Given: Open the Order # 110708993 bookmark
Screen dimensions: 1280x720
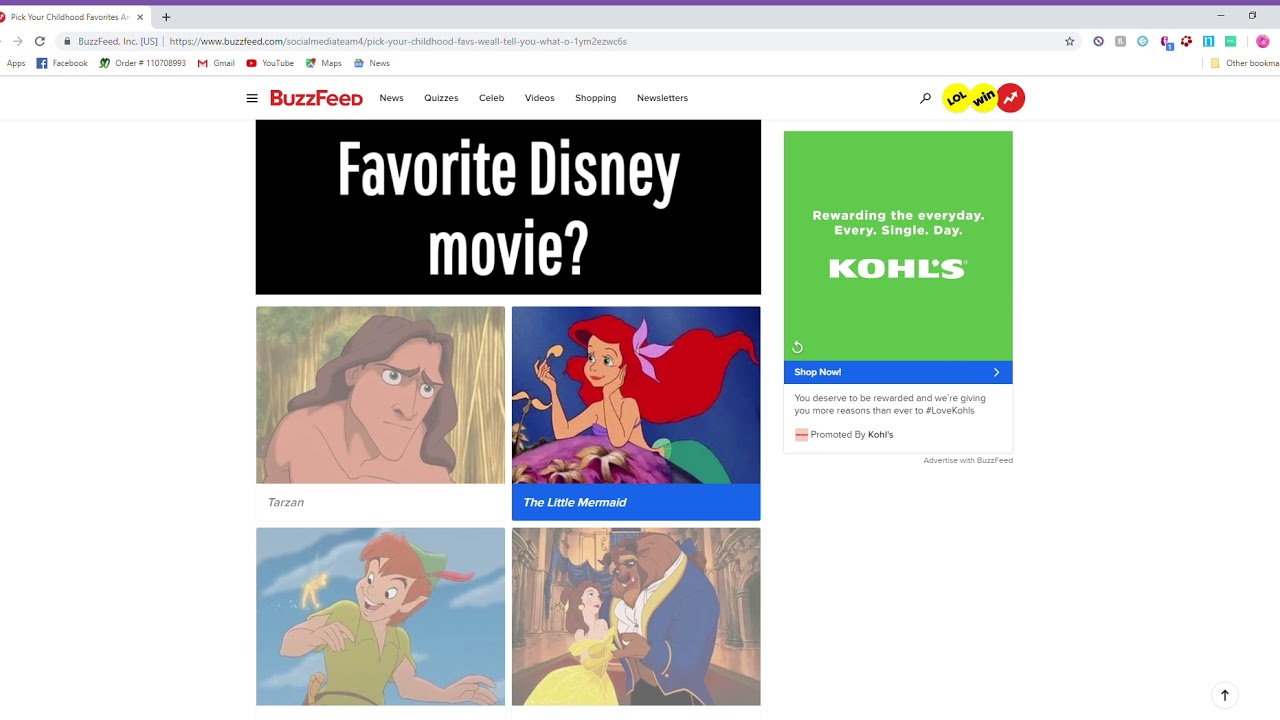Looking at the screenshot, I should [142, 63].
